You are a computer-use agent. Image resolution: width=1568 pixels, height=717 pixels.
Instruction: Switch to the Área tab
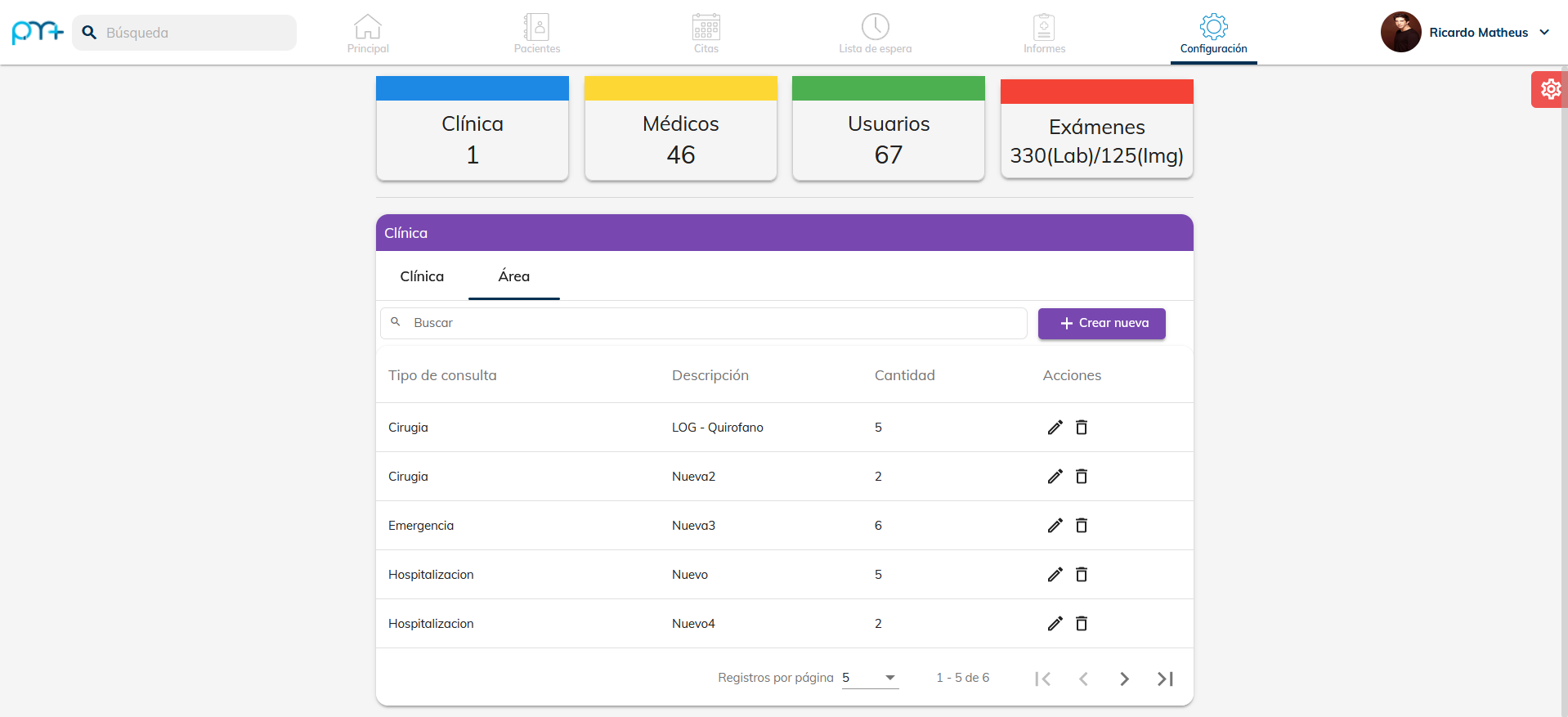514,276
